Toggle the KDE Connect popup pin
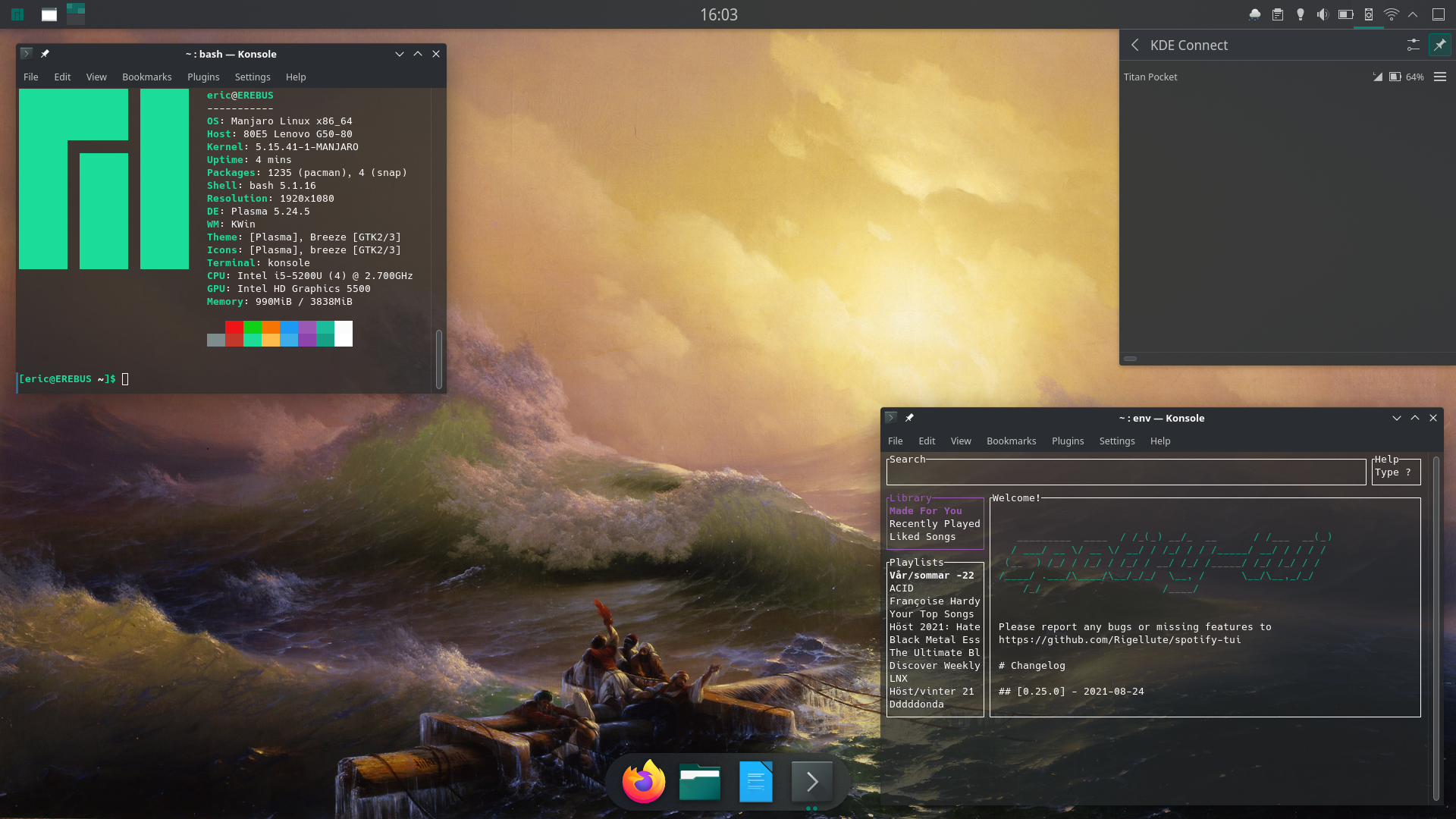Image resolution: width=1456 pixels, height=819 pixels. [1439, 45]
